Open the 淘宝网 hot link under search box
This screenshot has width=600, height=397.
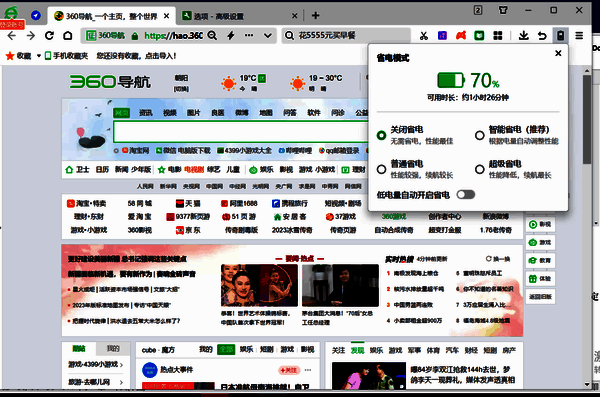click(135, 150)
